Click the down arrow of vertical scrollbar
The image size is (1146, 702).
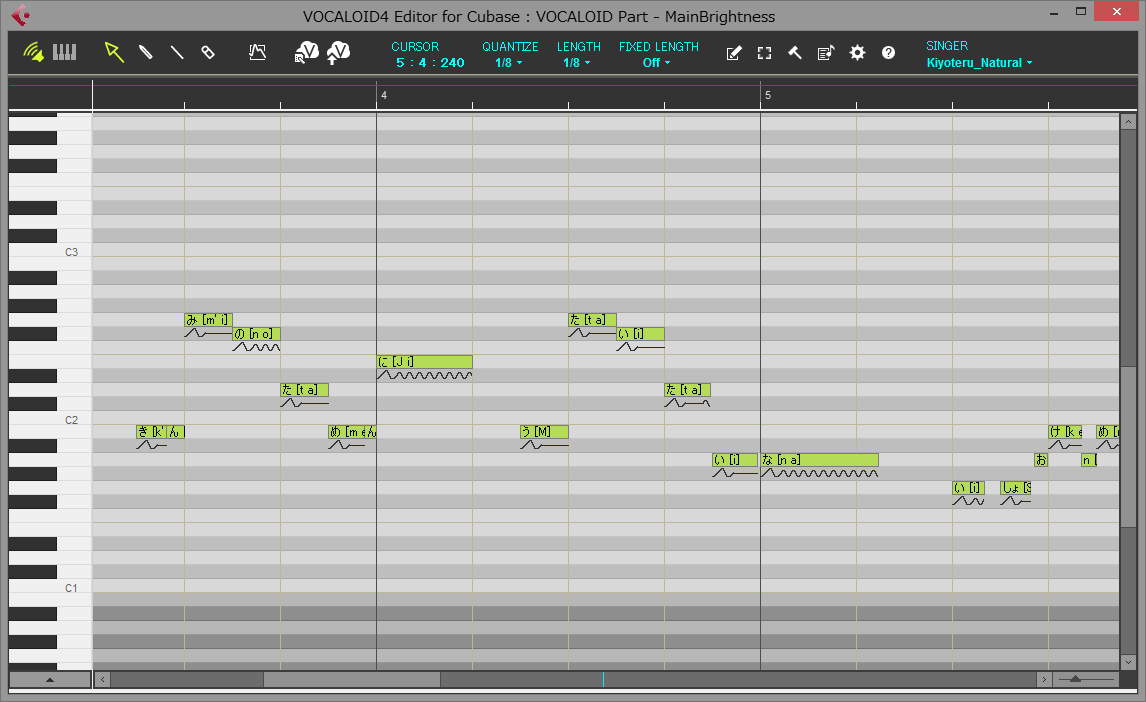(1128, 663)
